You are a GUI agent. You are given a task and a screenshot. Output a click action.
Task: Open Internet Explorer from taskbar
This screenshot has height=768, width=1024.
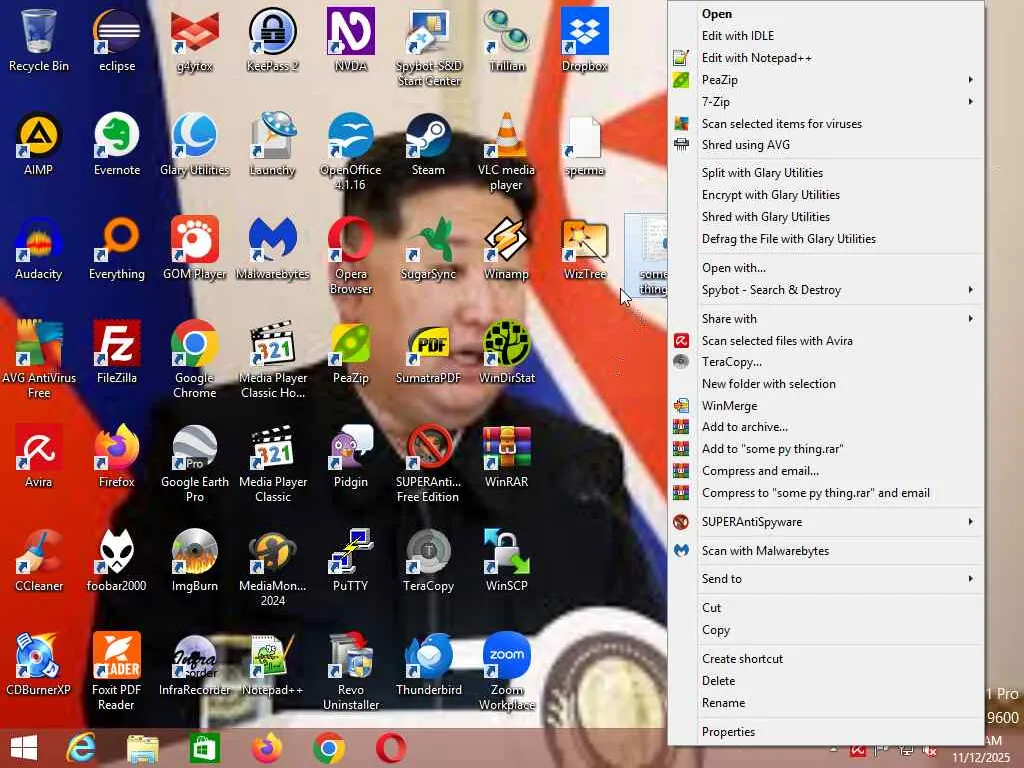coord(81,748)
